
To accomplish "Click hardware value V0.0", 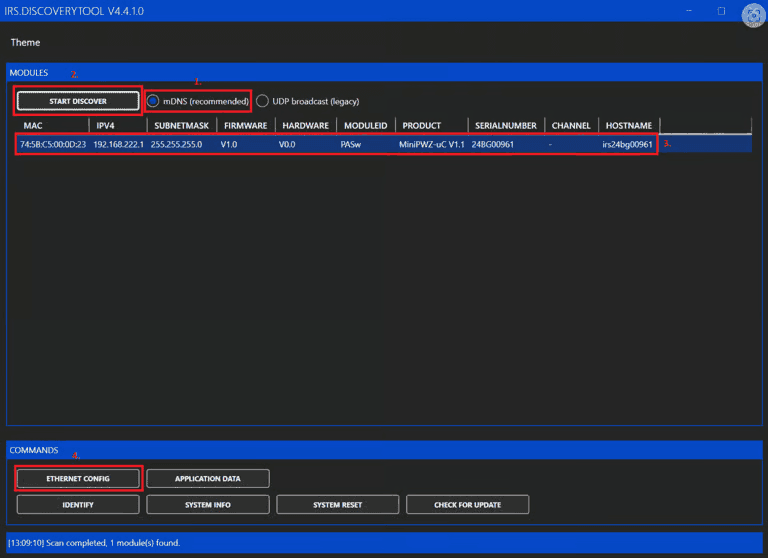I will click(287, 144).
